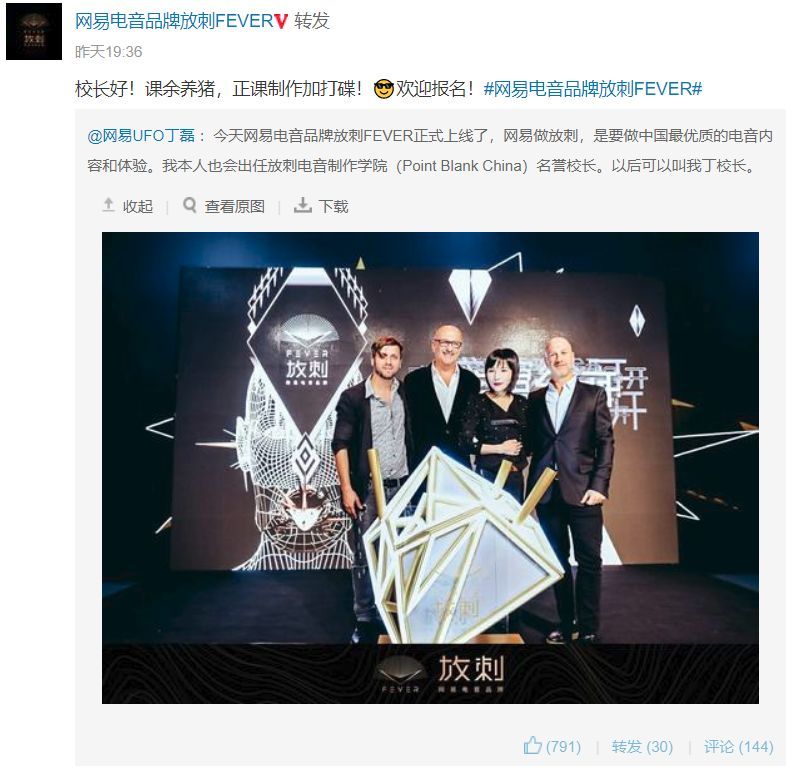Click the 转发 label next to the account name
Viewport: 809px width, 775px height.
tap(312, 21)
